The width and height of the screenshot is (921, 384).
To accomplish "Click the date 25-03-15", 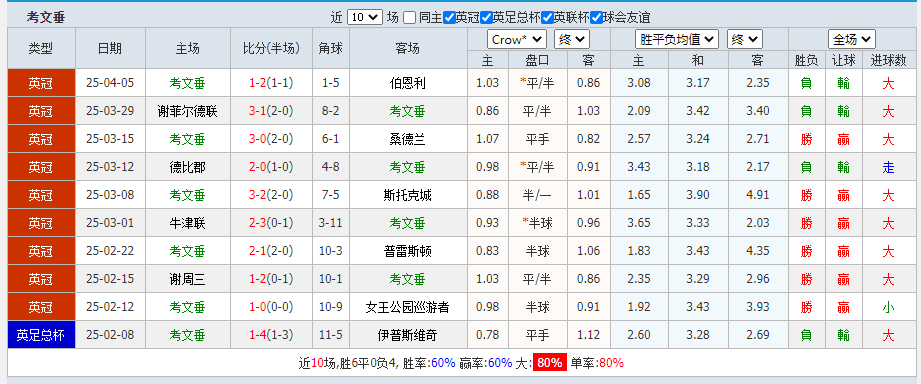I will coord(110,139).
